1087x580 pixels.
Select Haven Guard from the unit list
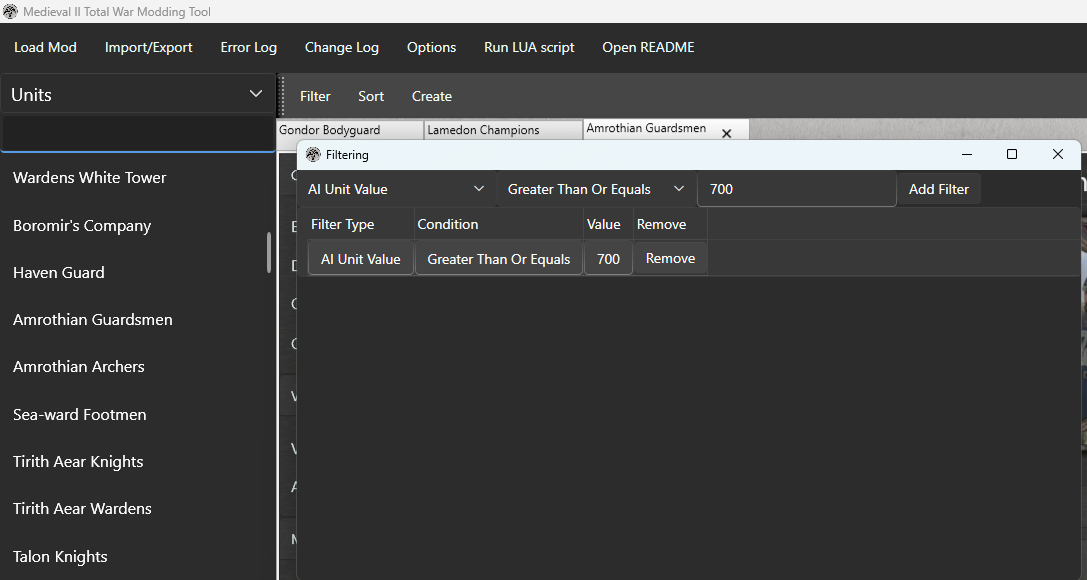coord(57,272)
